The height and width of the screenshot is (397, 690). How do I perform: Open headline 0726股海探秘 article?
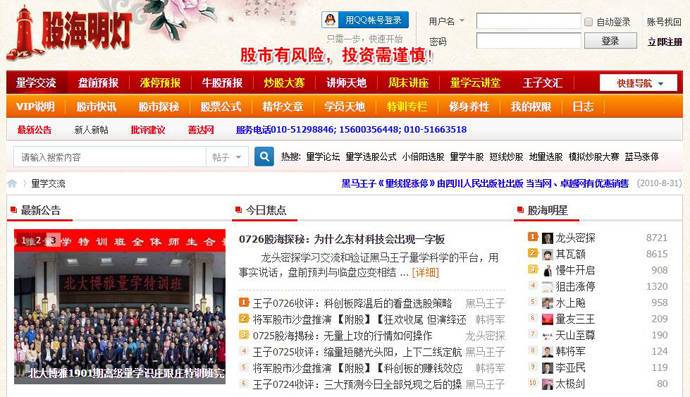coord(342,239)
